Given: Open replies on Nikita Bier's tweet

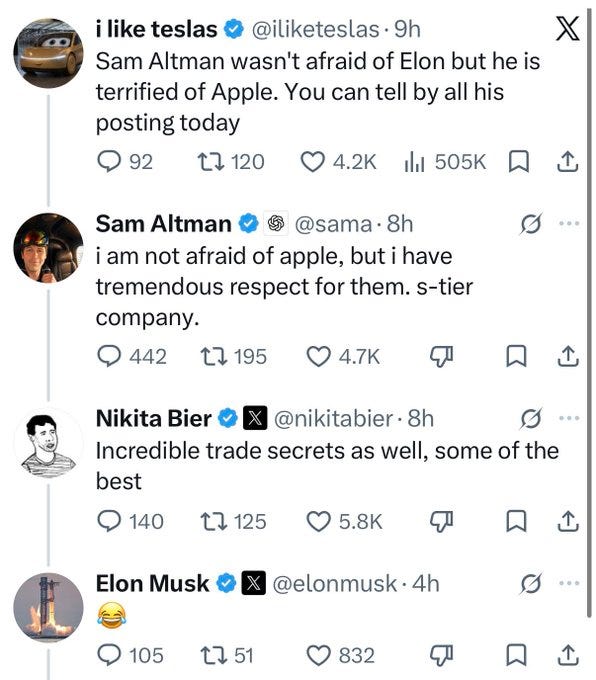Looking at the screenshot, I should [109, 521].
